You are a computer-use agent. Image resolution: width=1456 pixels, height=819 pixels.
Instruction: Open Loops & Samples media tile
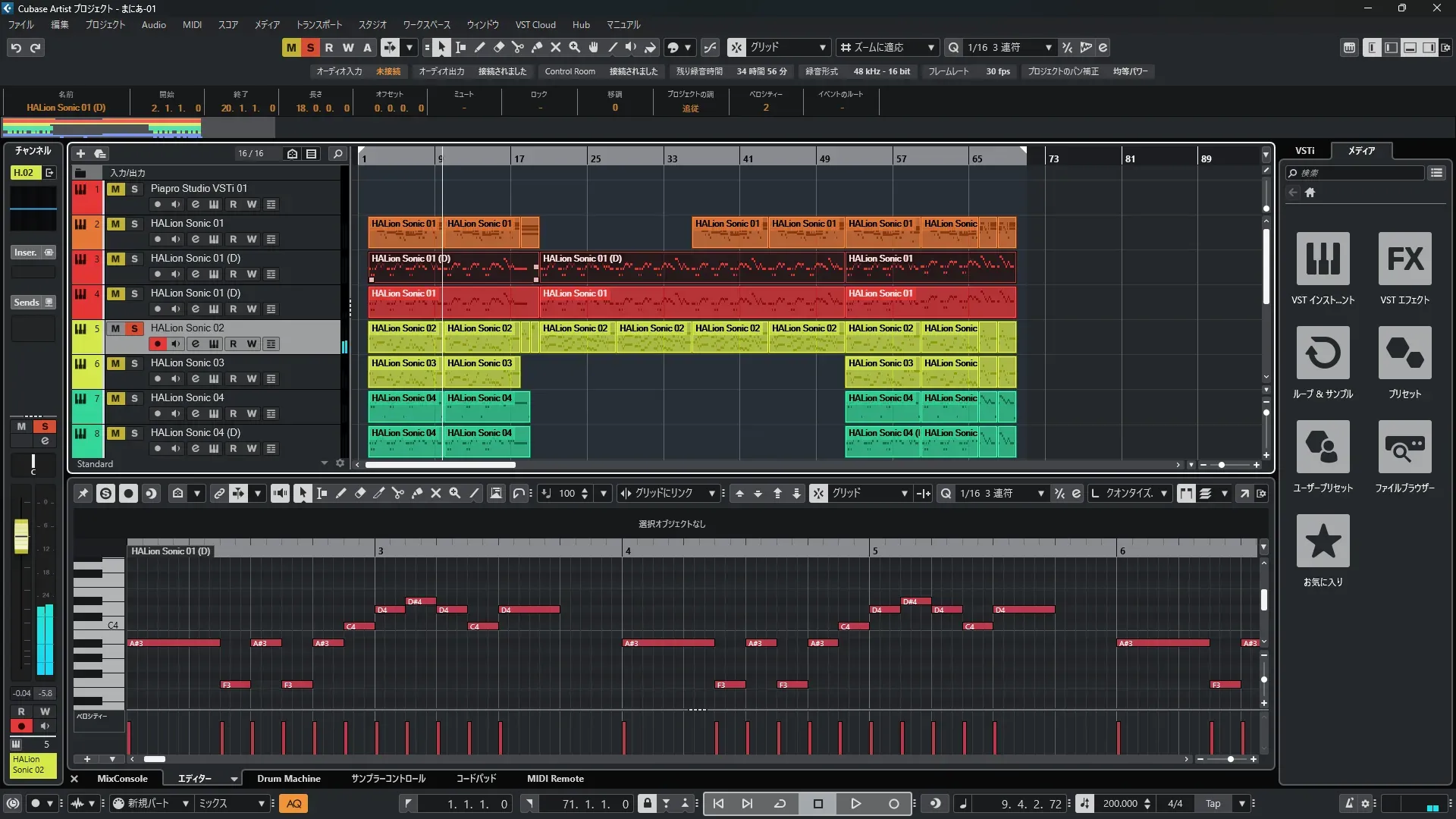(x=1323, y=353)
